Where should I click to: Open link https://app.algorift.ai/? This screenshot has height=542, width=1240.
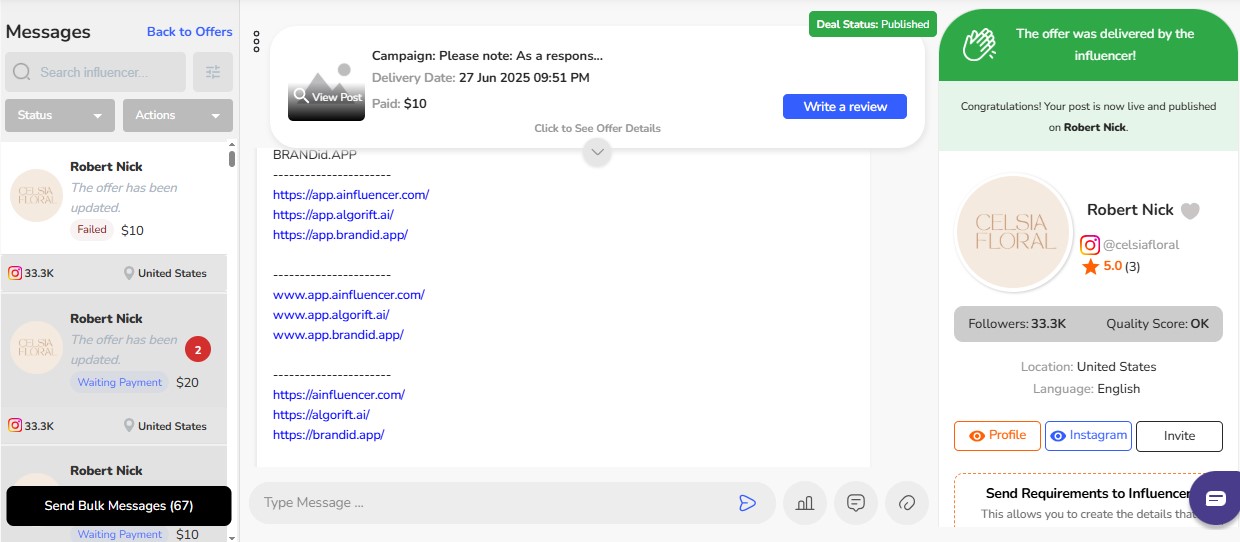coord(333,215)
